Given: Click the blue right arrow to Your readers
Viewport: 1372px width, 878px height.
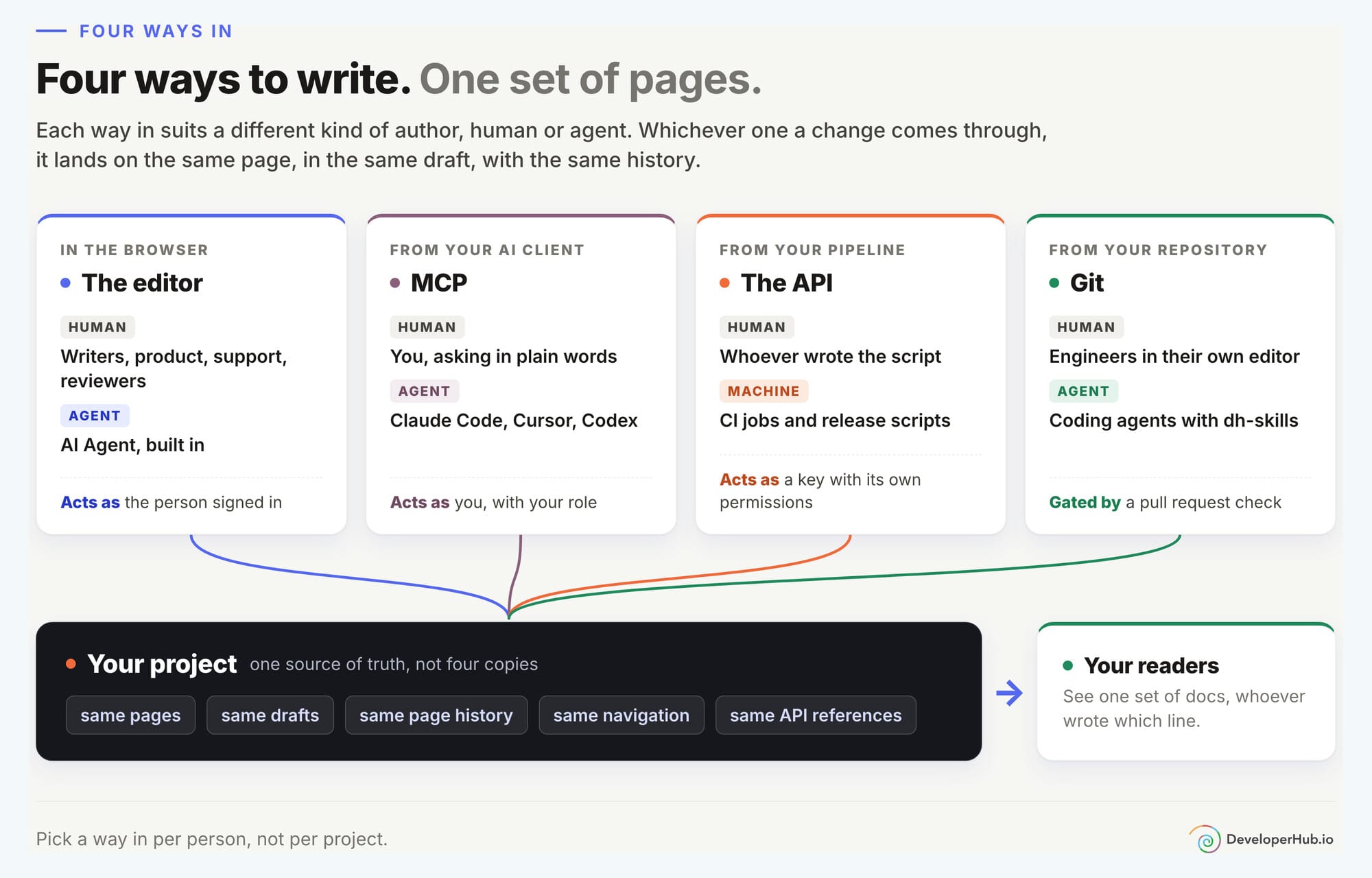Looking at the screenshot, I should [x=1009, y=693].
